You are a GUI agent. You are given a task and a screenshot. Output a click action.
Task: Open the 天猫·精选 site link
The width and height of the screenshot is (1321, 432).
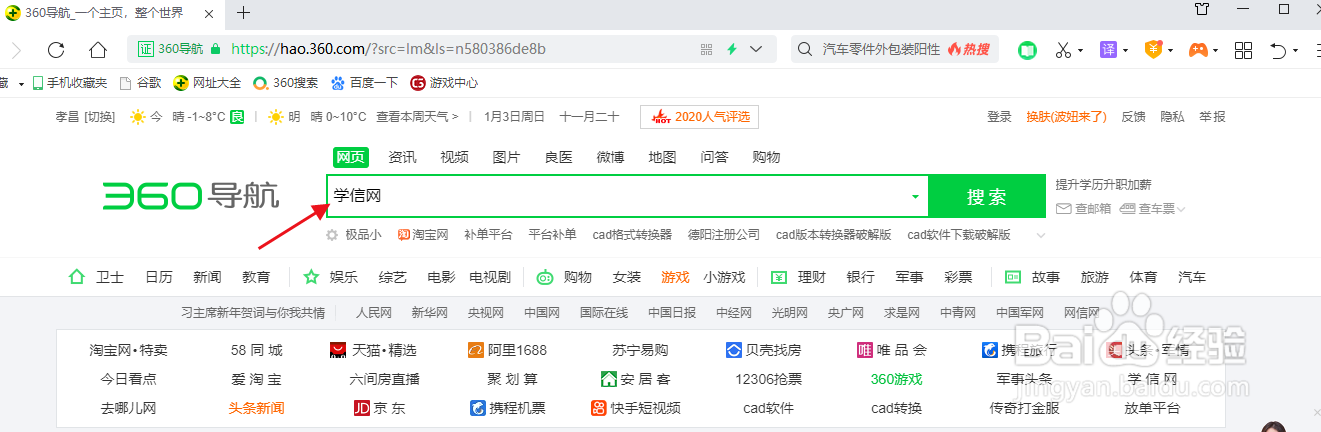pos(373,350)
